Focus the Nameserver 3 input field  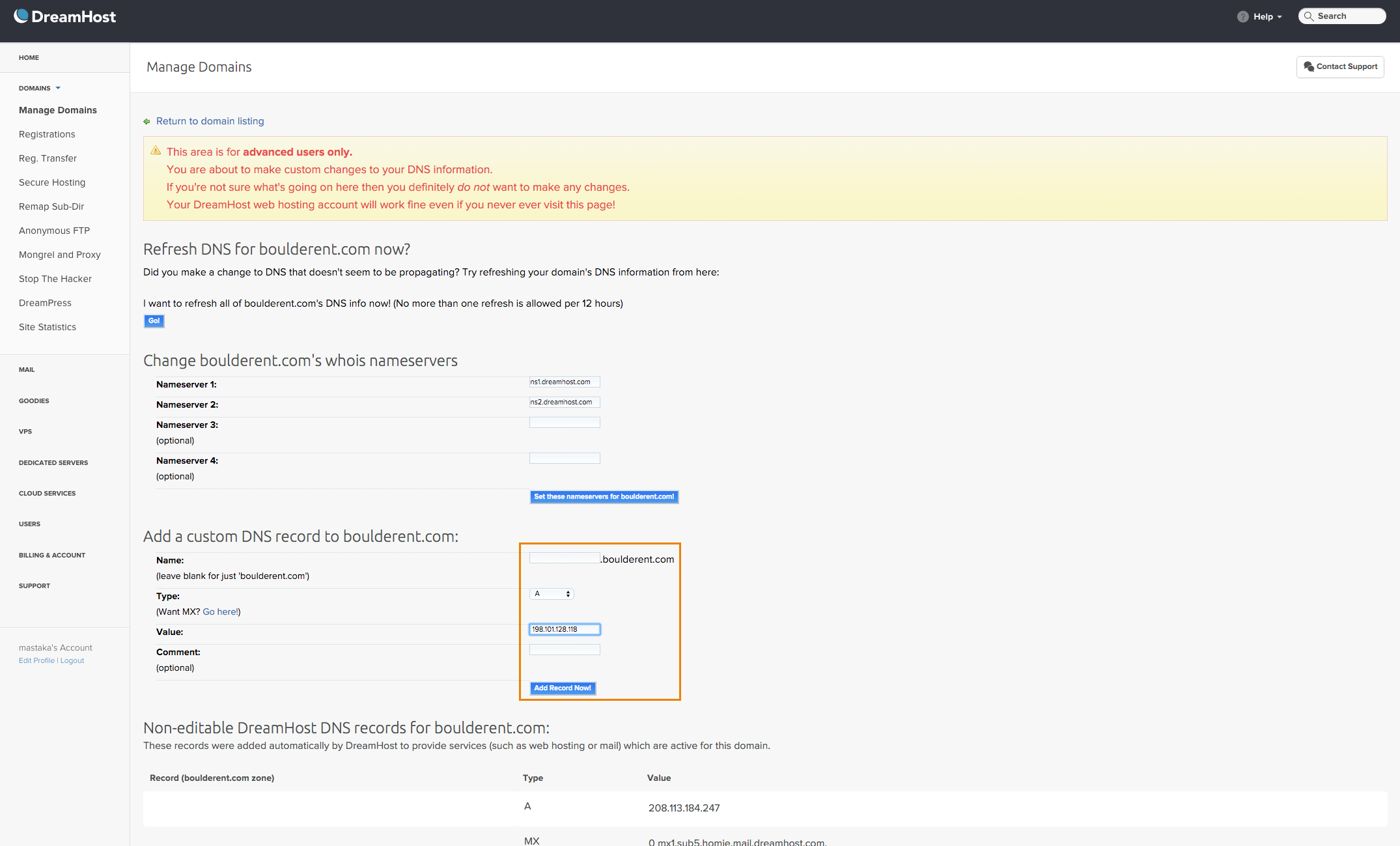pos(565,423)
